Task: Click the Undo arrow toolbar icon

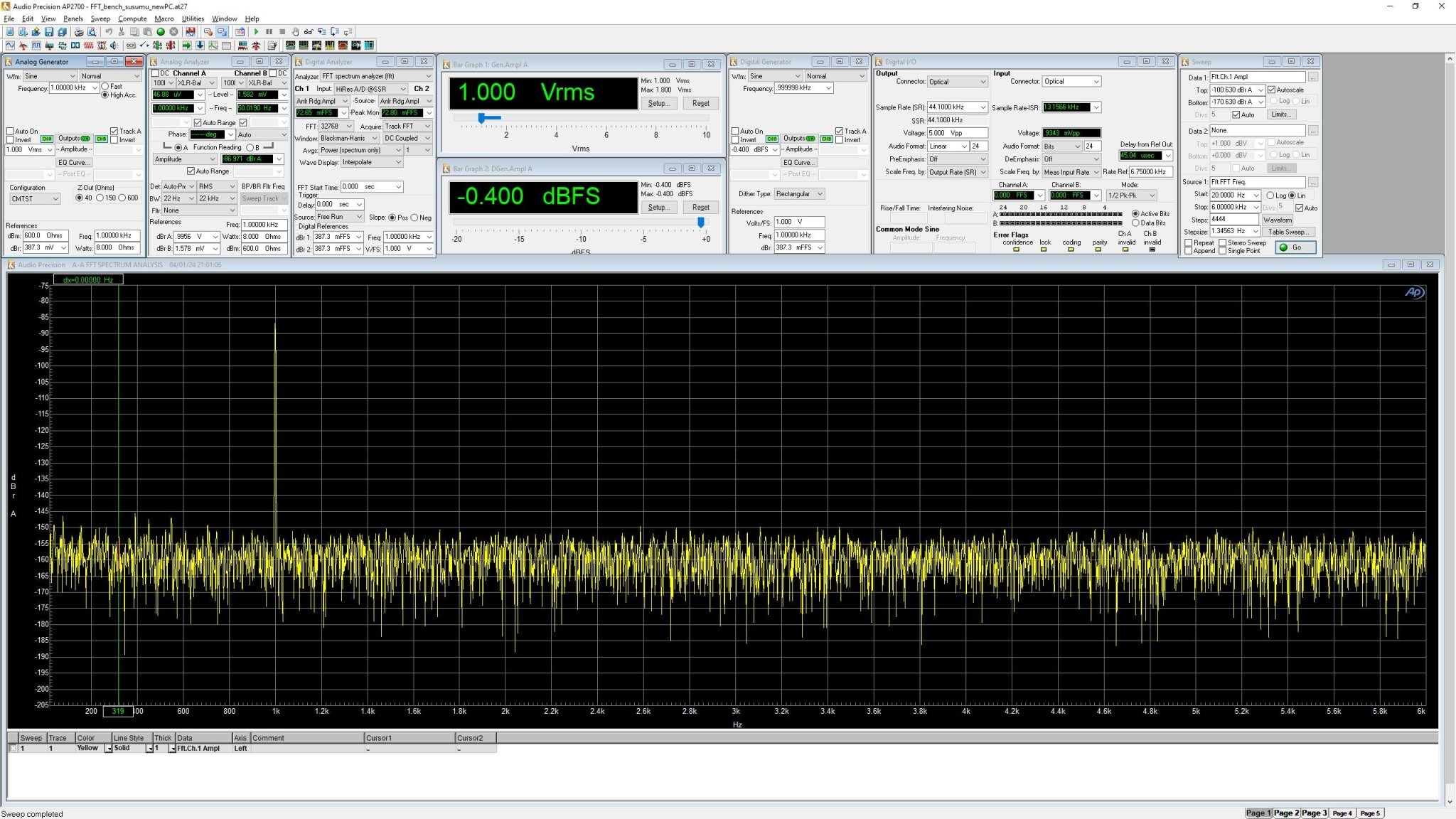Action: (109, 31)
